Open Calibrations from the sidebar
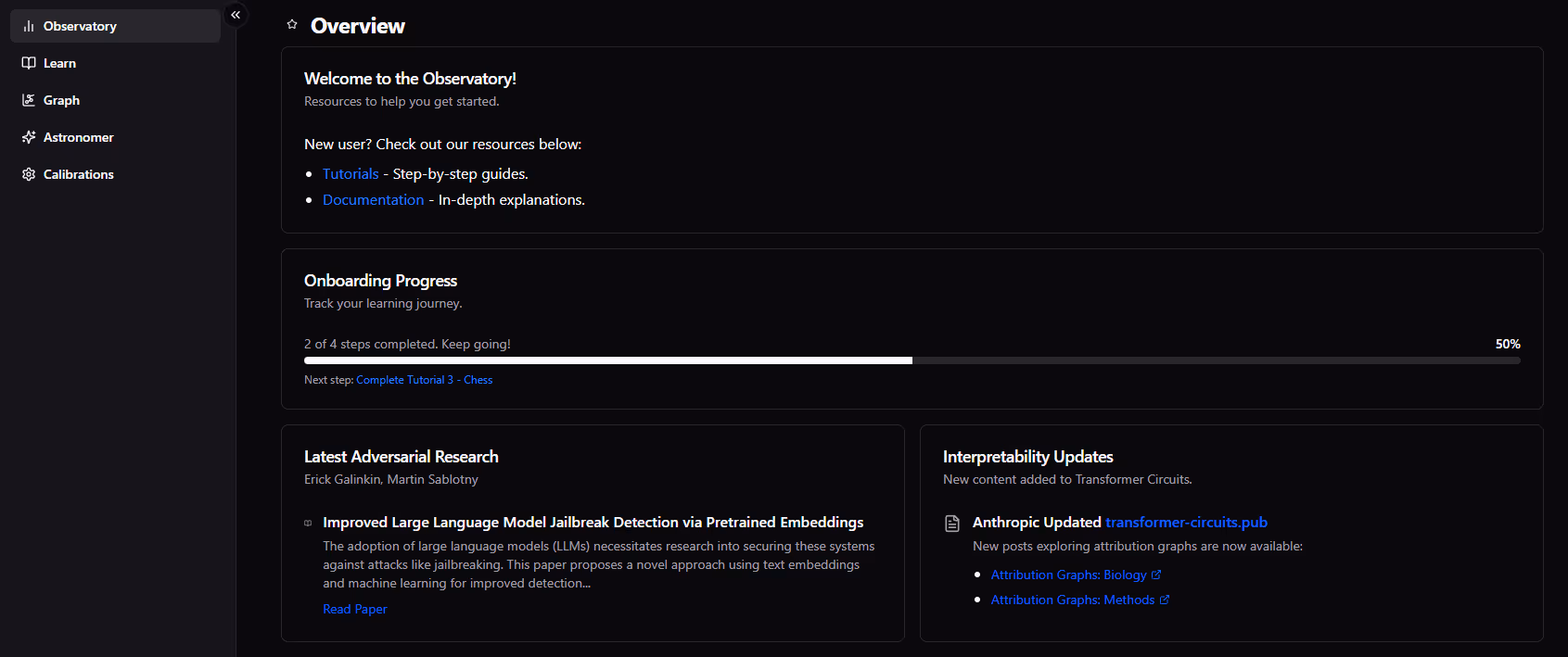The image size is (1568, 657). coord(115,174)
